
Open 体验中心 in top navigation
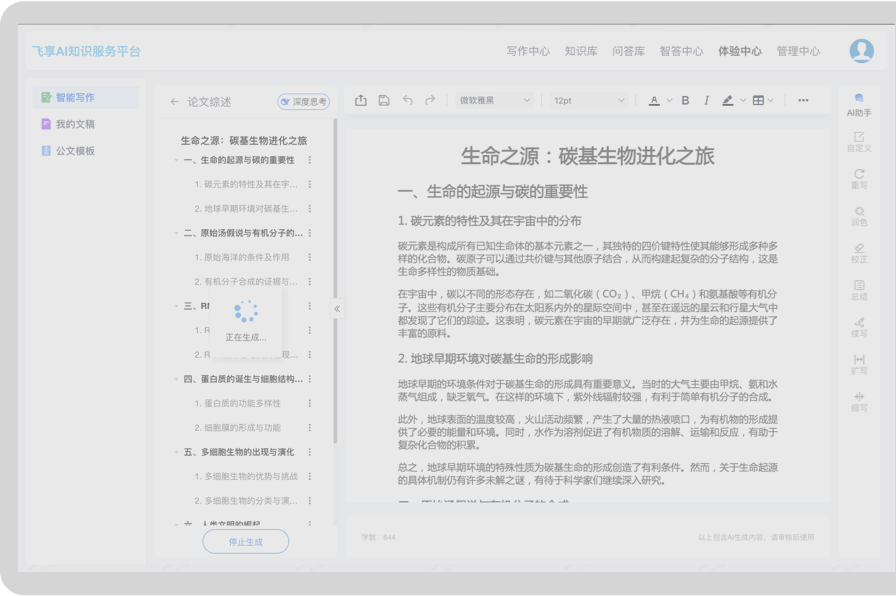tap(740, 51)
